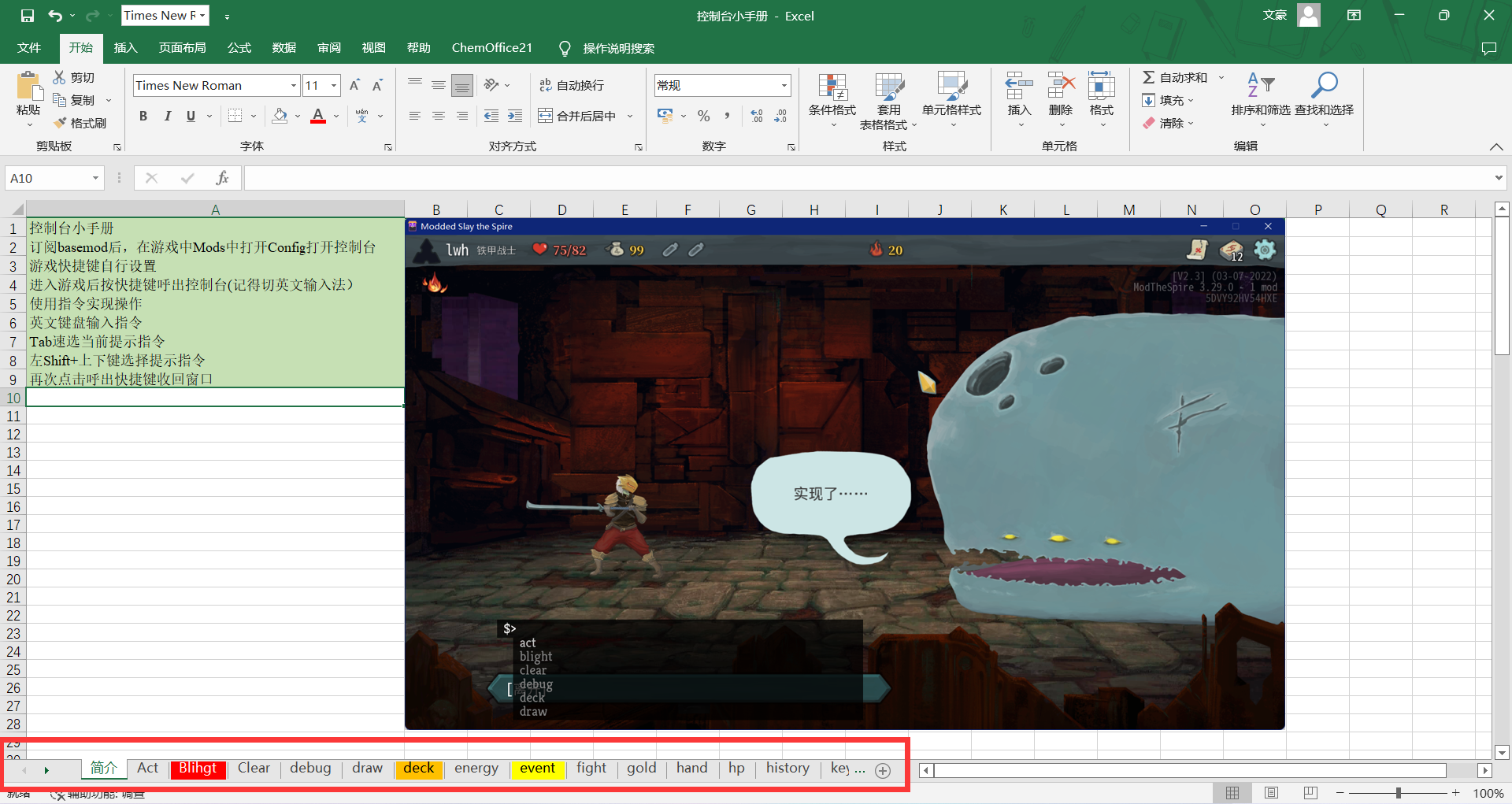Click the Borders icon

235,116
